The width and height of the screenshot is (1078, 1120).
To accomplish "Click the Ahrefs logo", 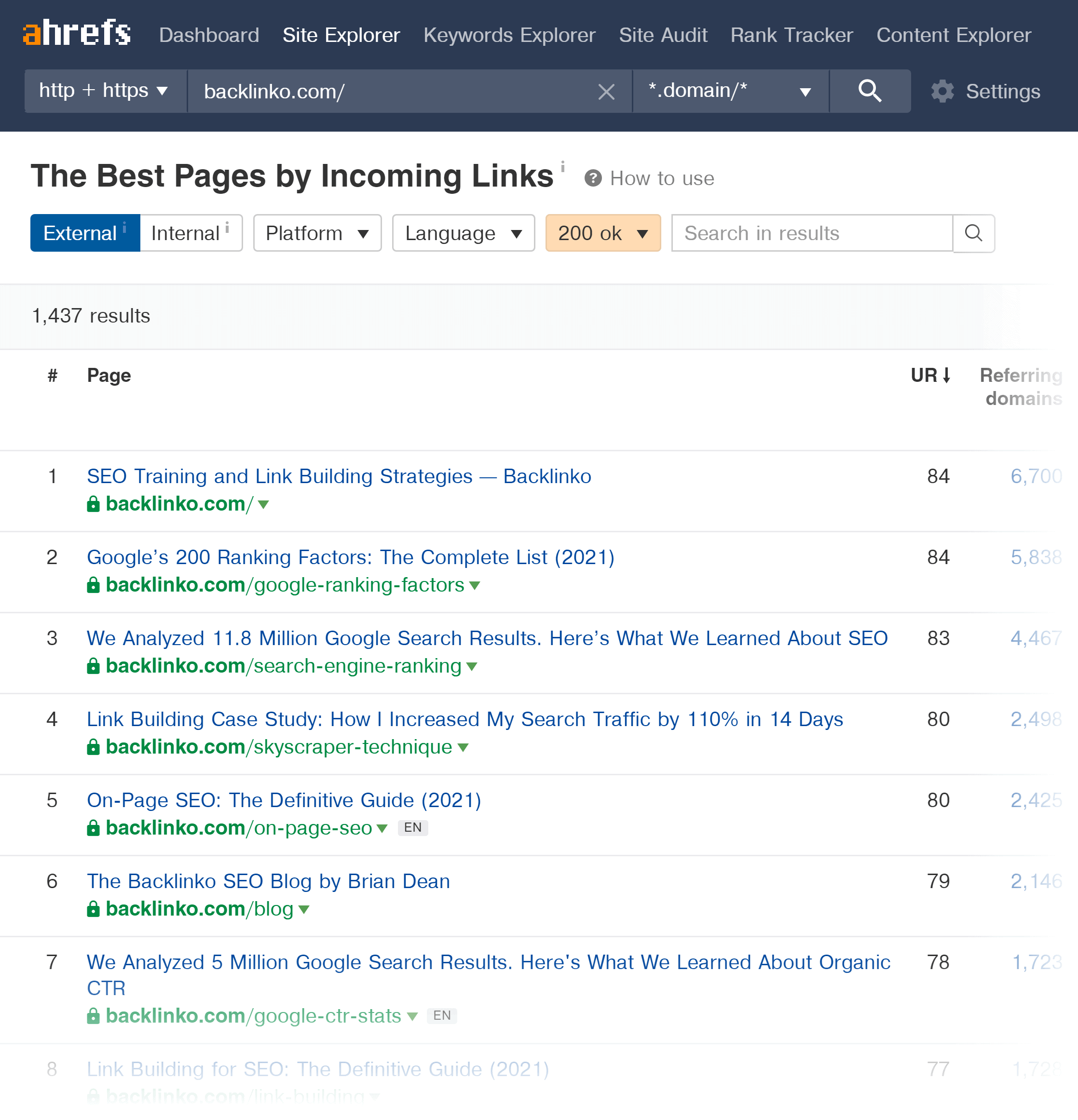I will 77,33.
